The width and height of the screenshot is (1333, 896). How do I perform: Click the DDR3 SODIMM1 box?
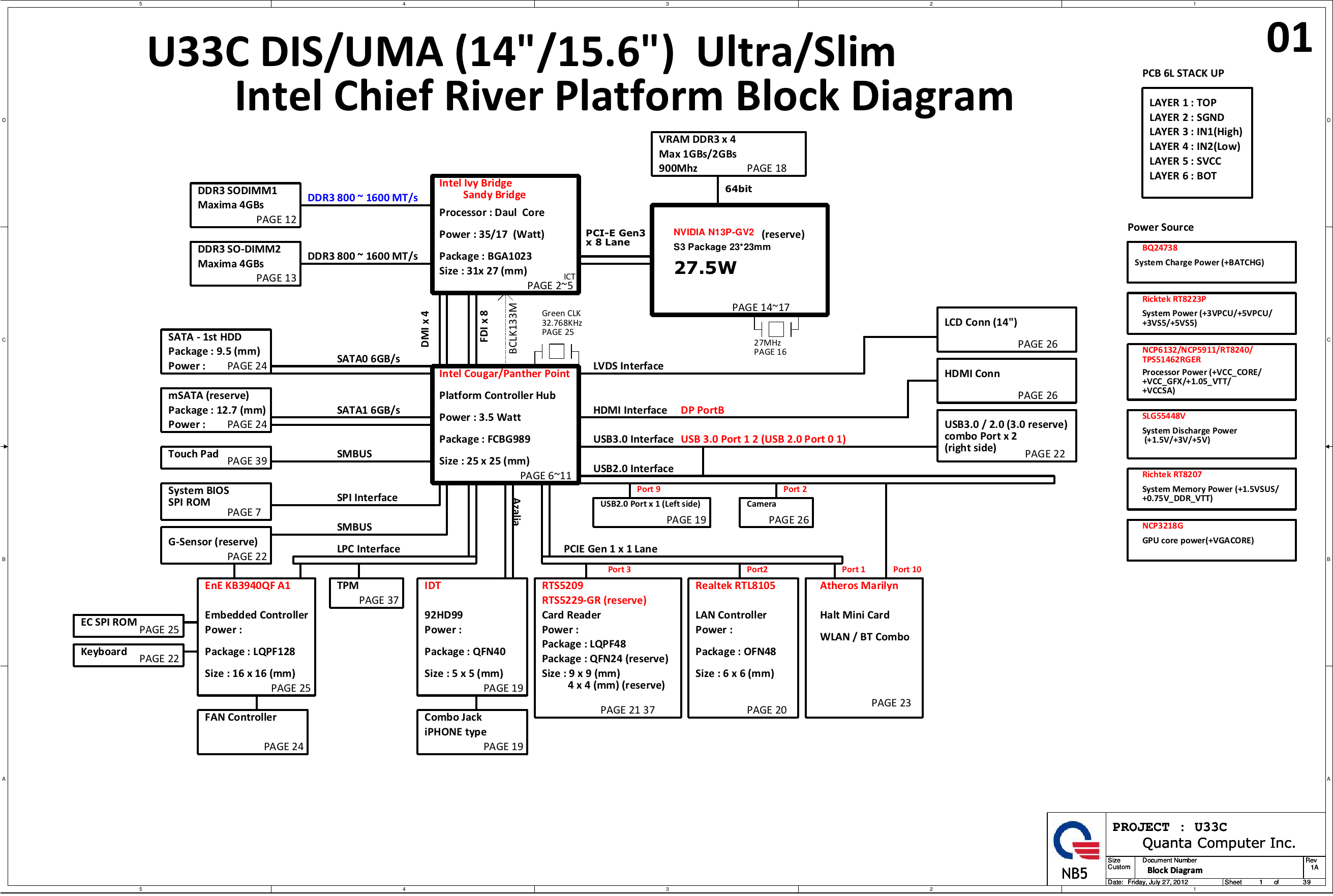click(x=245, y=205)
